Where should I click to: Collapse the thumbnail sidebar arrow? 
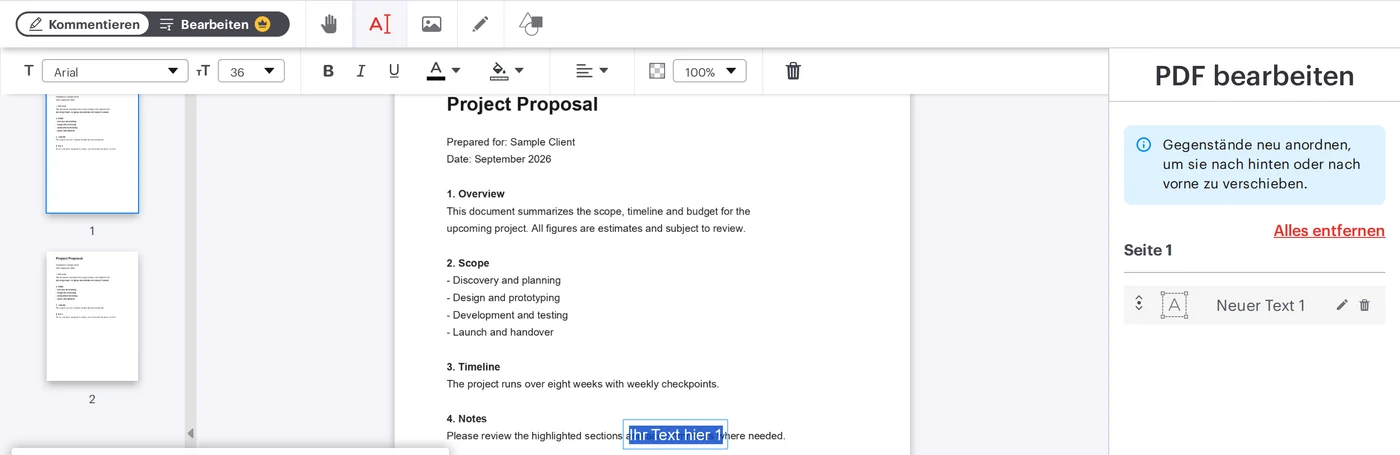pos(190,433)
